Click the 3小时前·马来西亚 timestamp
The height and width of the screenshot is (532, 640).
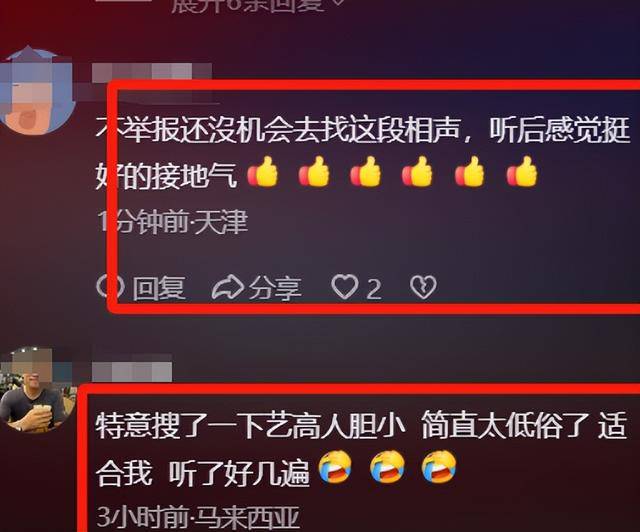(x=198, y=517)
